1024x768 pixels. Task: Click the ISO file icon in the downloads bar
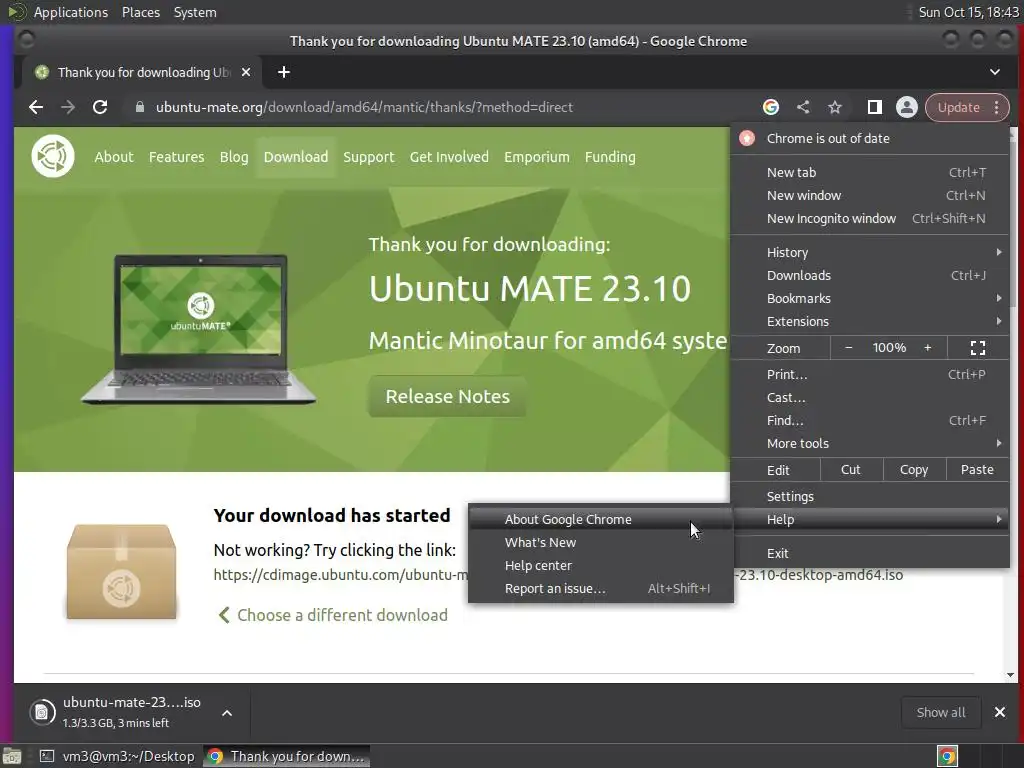pos(42,712)
